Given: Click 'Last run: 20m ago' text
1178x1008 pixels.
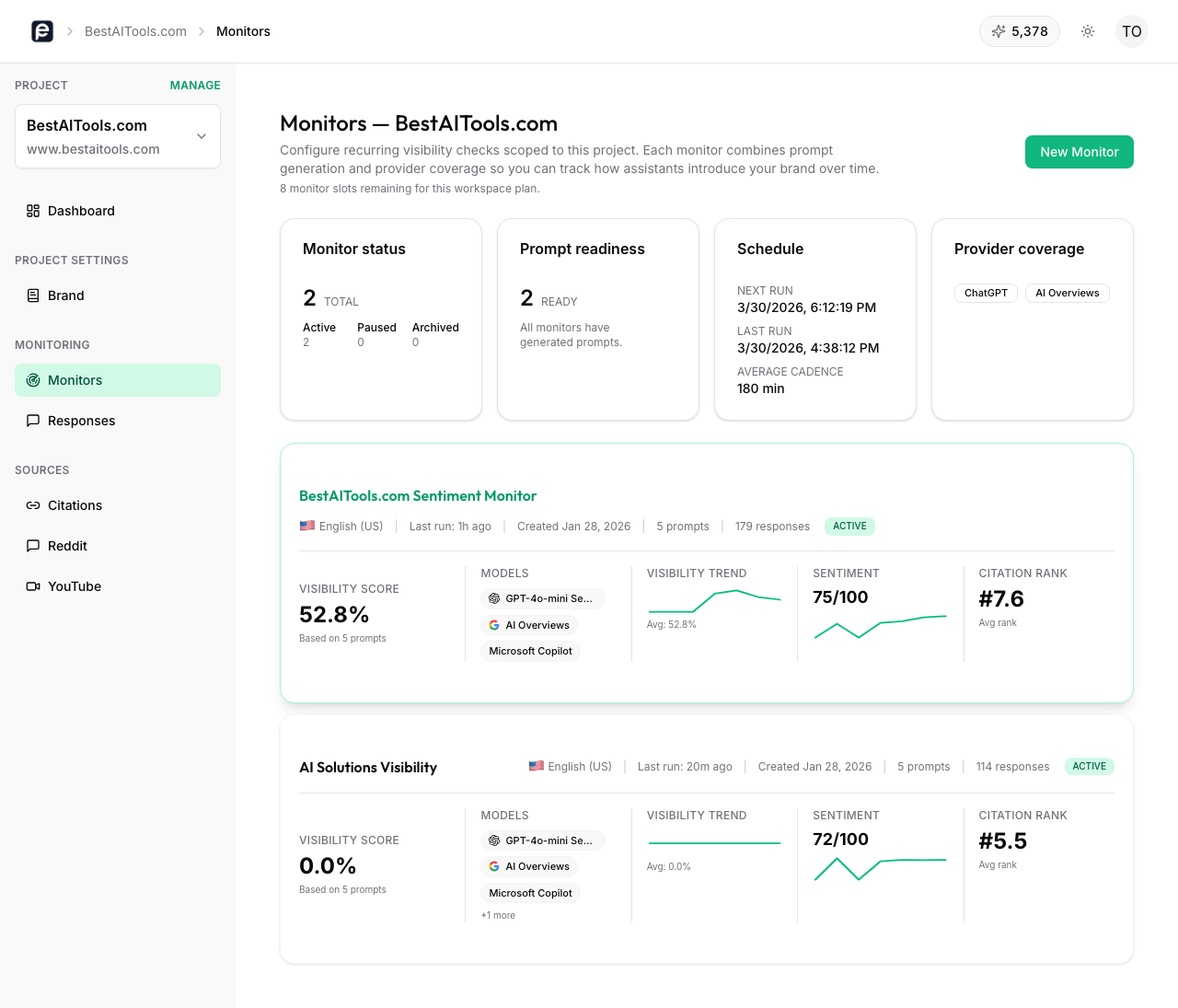Looking at the screenshot, I should click(685, 767).
